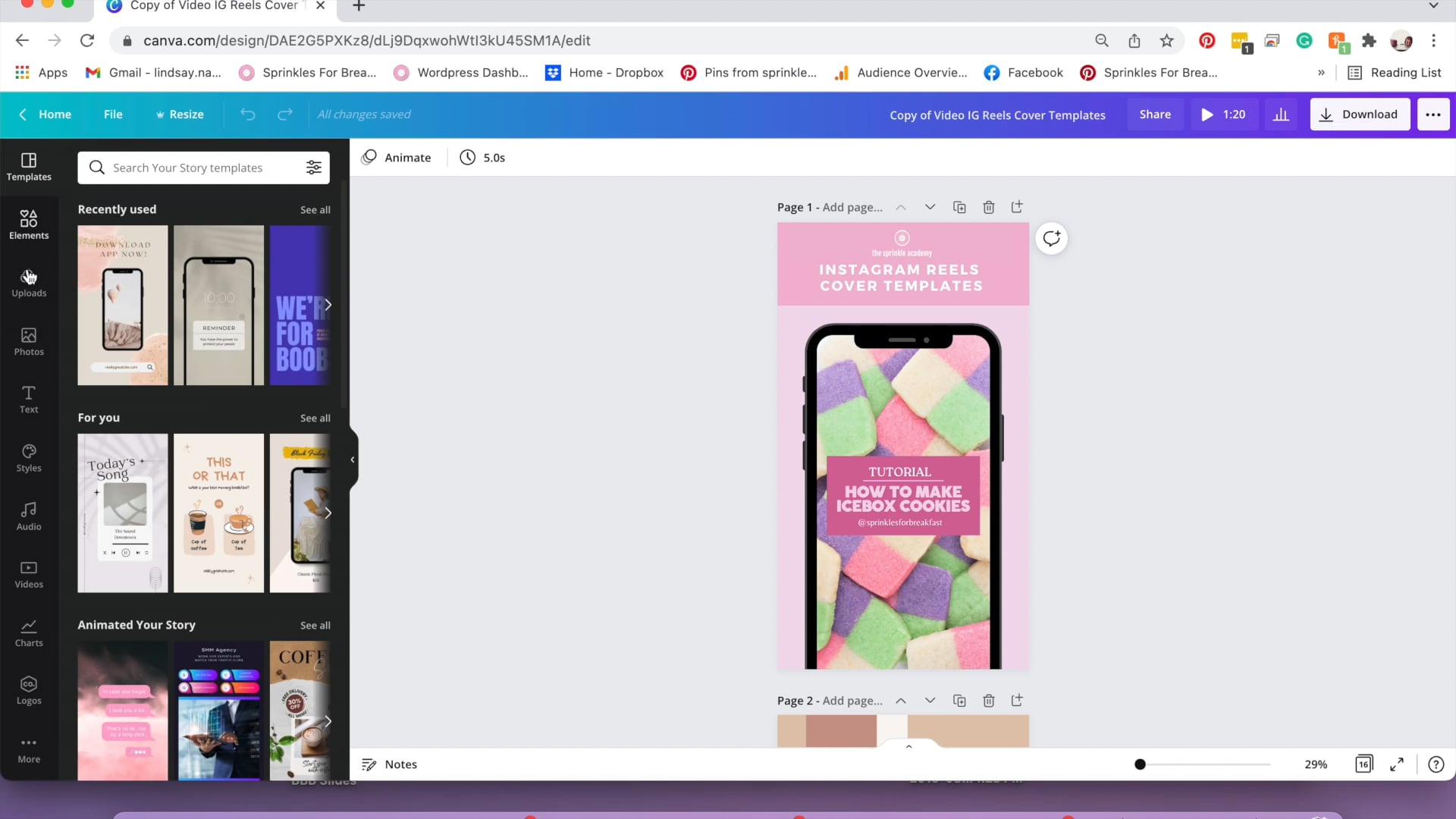
Task: See all Recently used templates
Action: 315,209
